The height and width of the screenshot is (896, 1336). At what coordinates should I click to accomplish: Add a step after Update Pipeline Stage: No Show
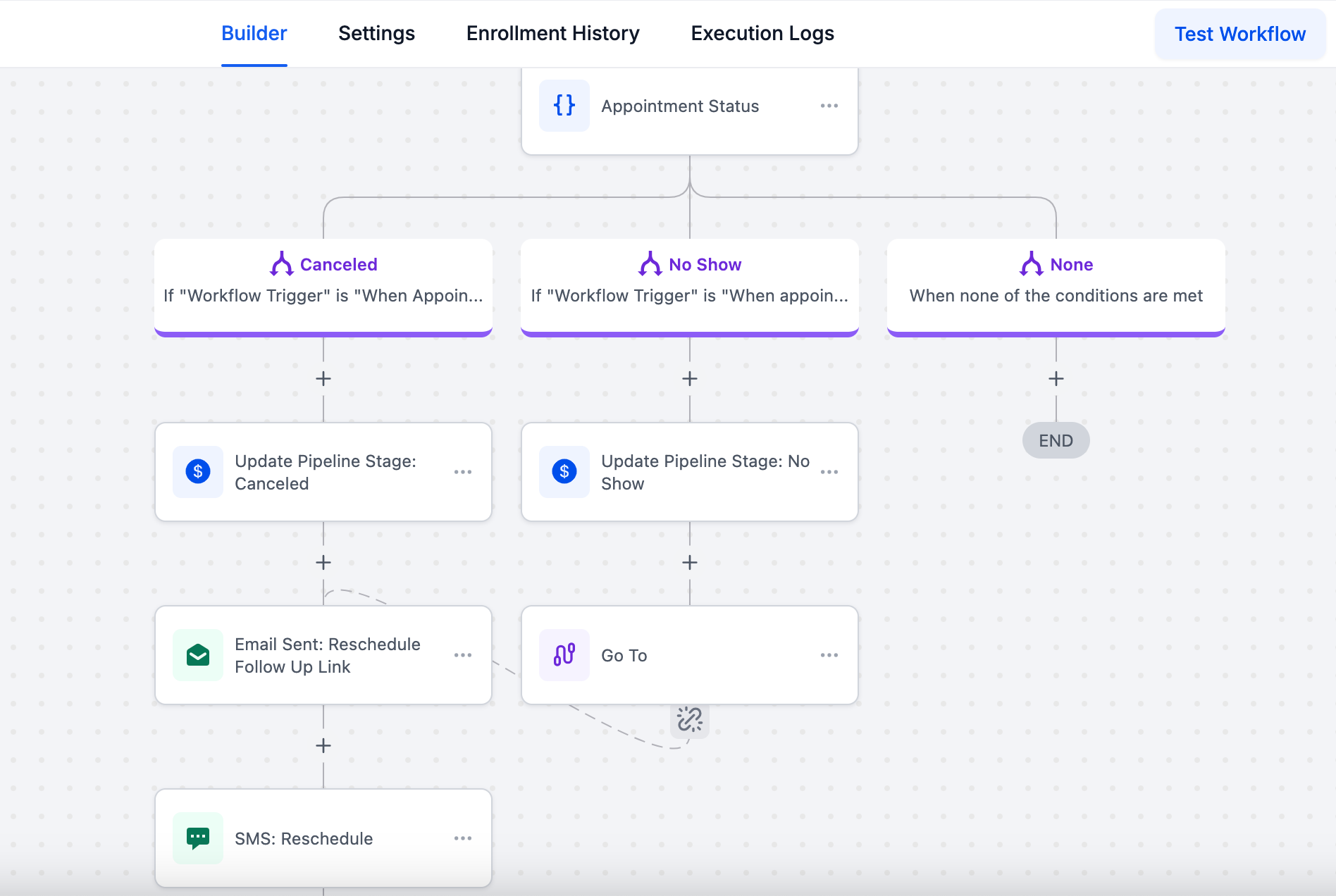click(x=690, y=562)
